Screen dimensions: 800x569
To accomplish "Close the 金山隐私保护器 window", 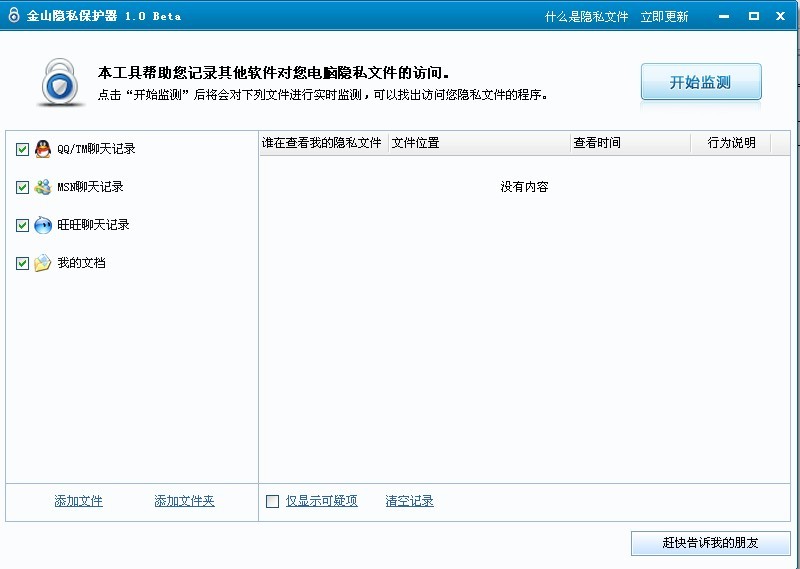I will [x=781, y=16].
